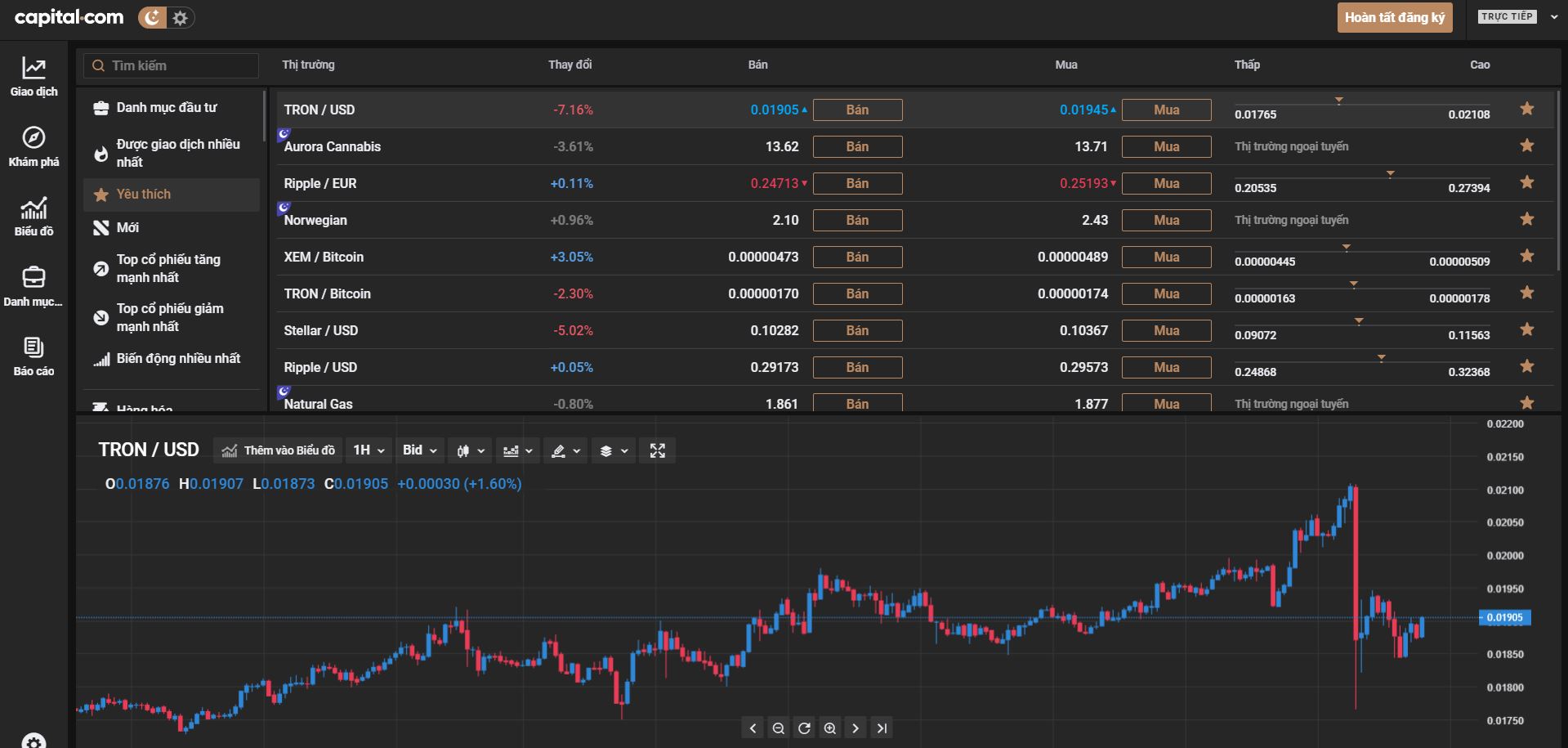The width and height of the screenshot is (1568, 748).
Task: Pan chart left with arrow button
Action: [x=753, y=728]
